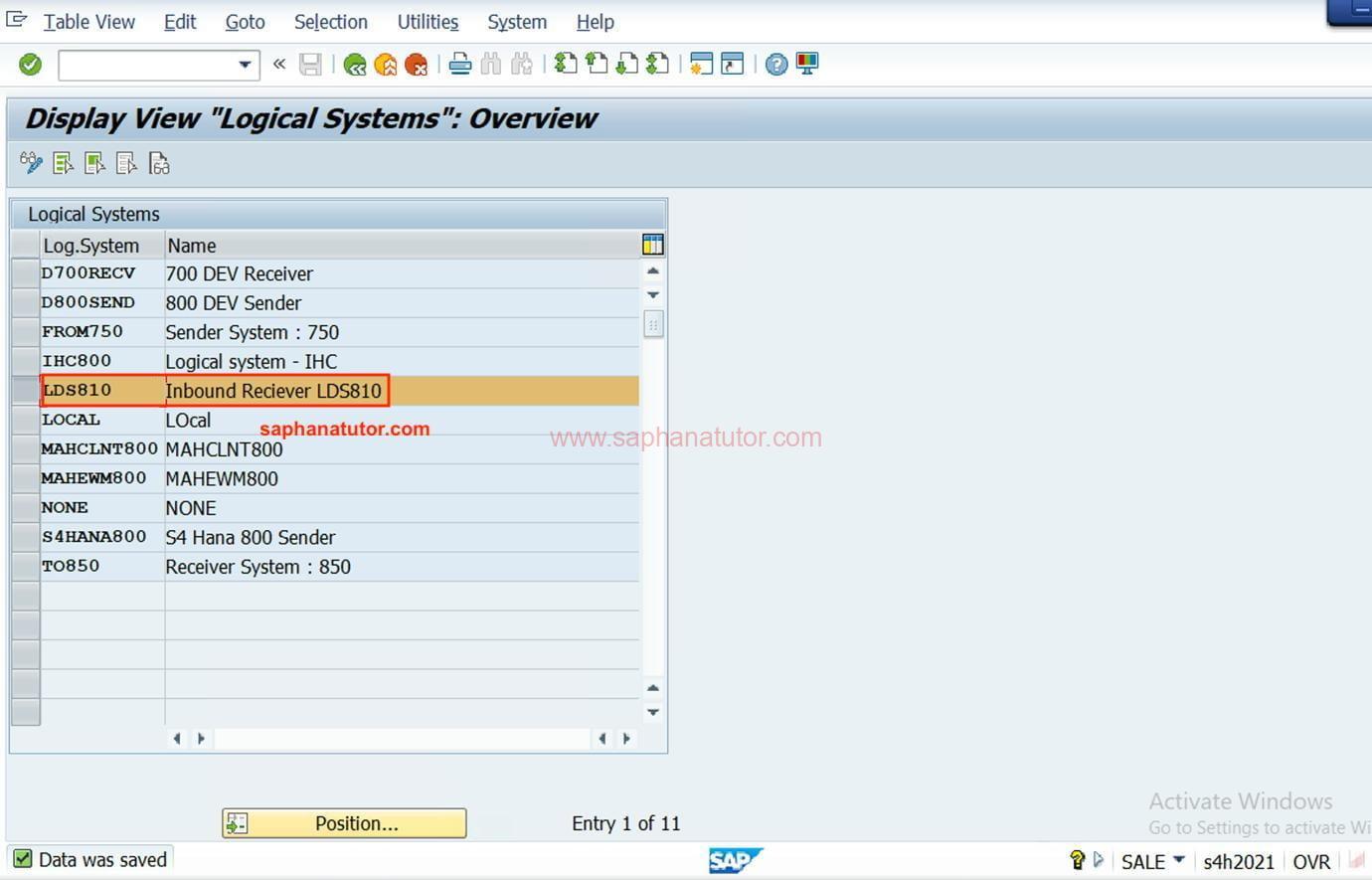
Task: Click the red Cancel icon
Action: (417, 65)
